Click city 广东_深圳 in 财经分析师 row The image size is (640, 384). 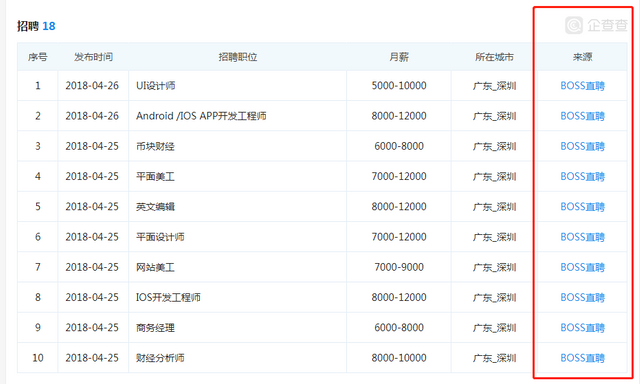click(494, 358)
